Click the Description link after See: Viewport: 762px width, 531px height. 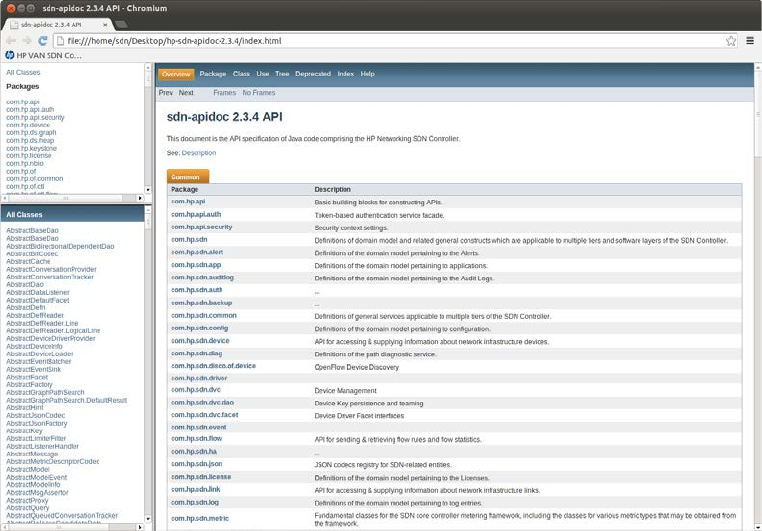tap(199, 153)
